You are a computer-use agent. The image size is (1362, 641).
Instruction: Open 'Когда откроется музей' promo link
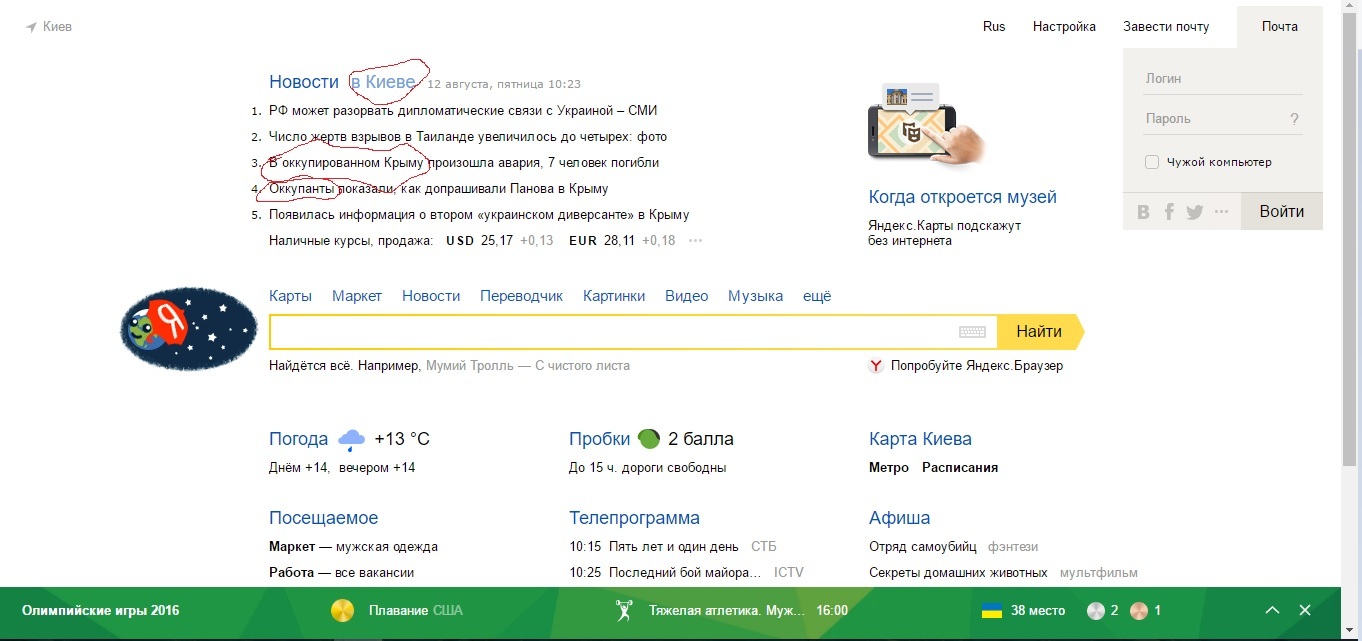(962, 197)
